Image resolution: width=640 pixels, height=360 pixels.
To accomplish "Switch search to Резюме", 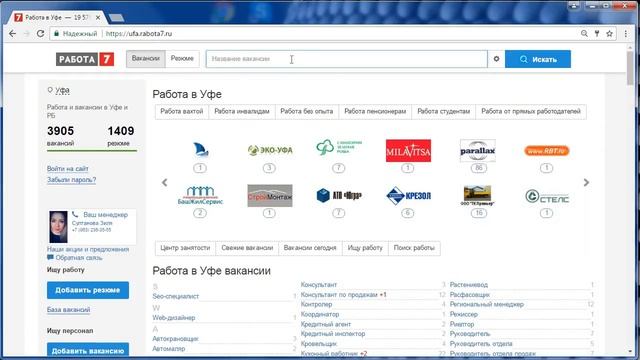I will pos(182,58).
